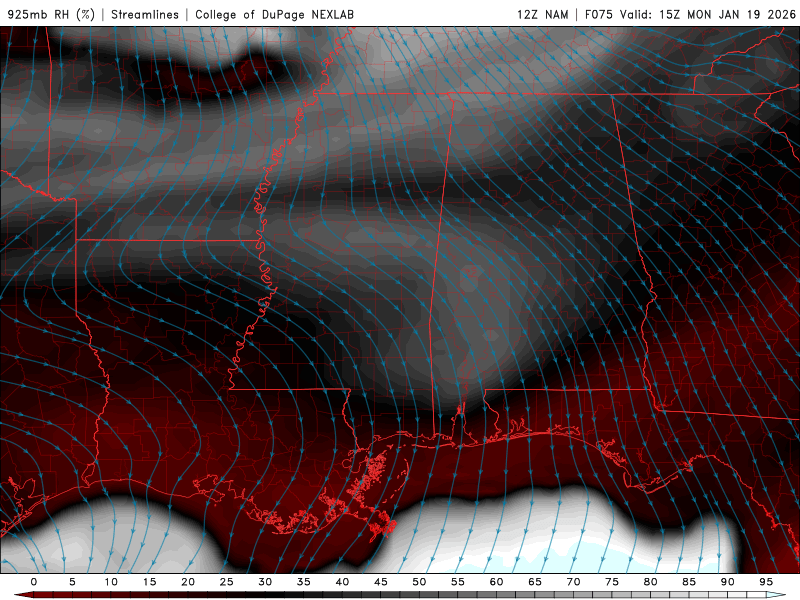Click the "35" scale label
This screenshot has width=800, height=600.
[304, 582]
